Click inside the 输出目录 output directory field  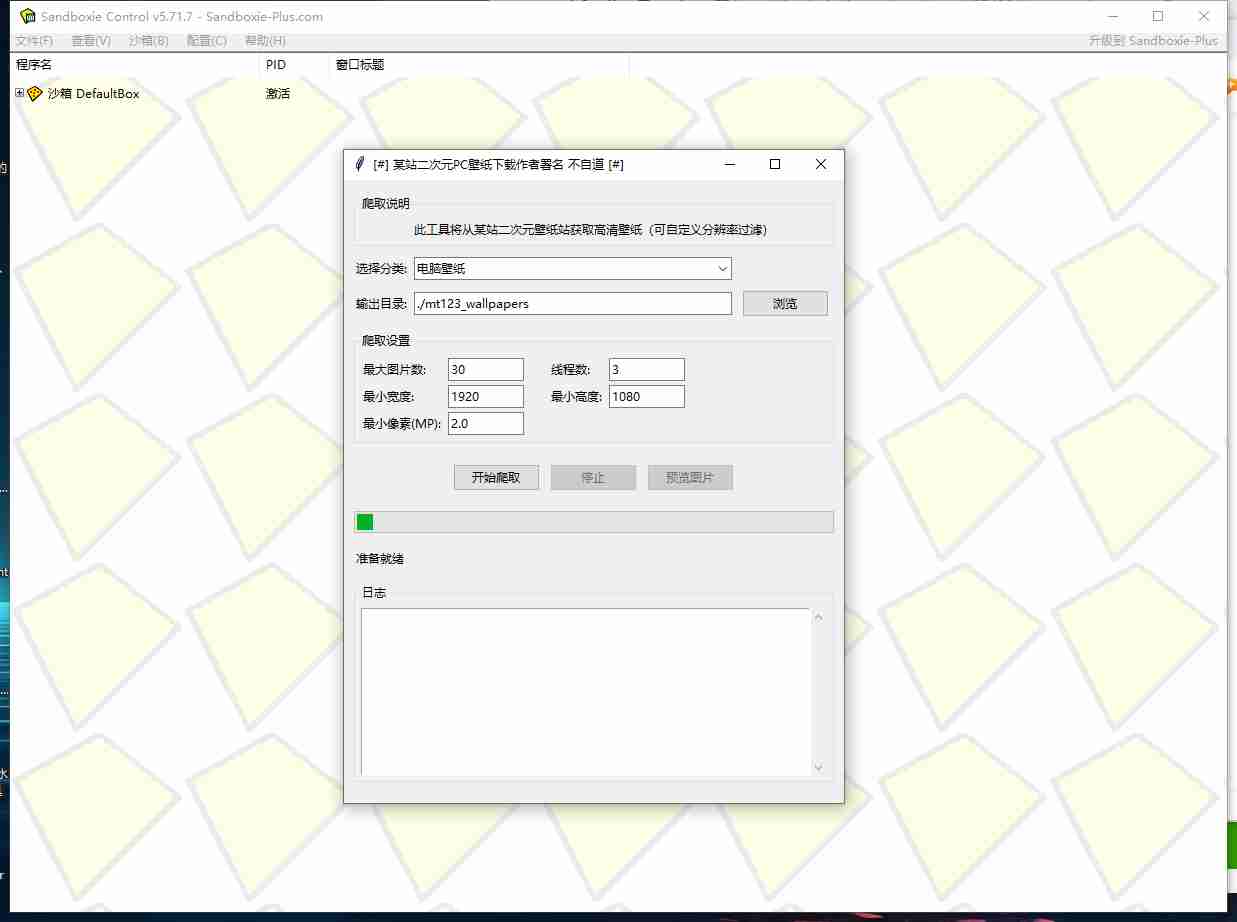(570, 303)
